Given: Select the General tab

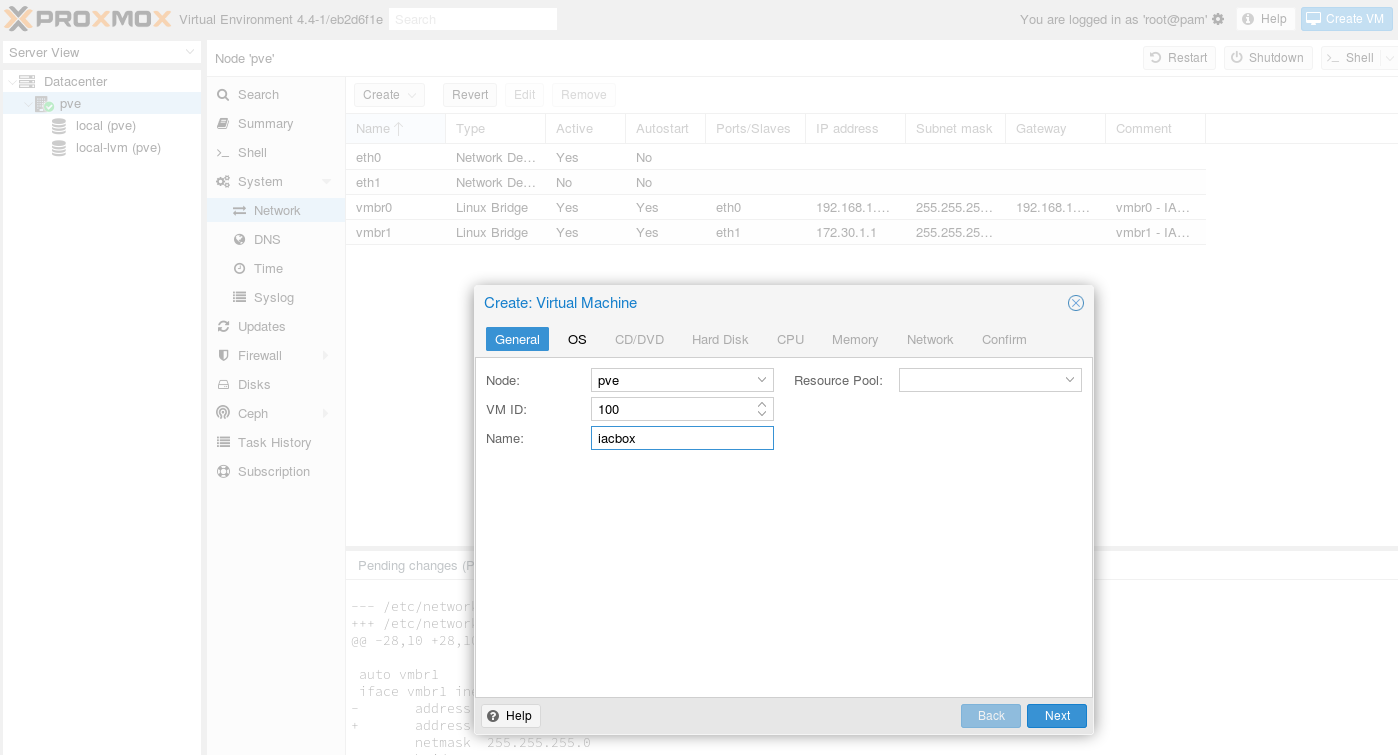Looking at the screenshot, I should pyautogui.click(x=517, y=340).
